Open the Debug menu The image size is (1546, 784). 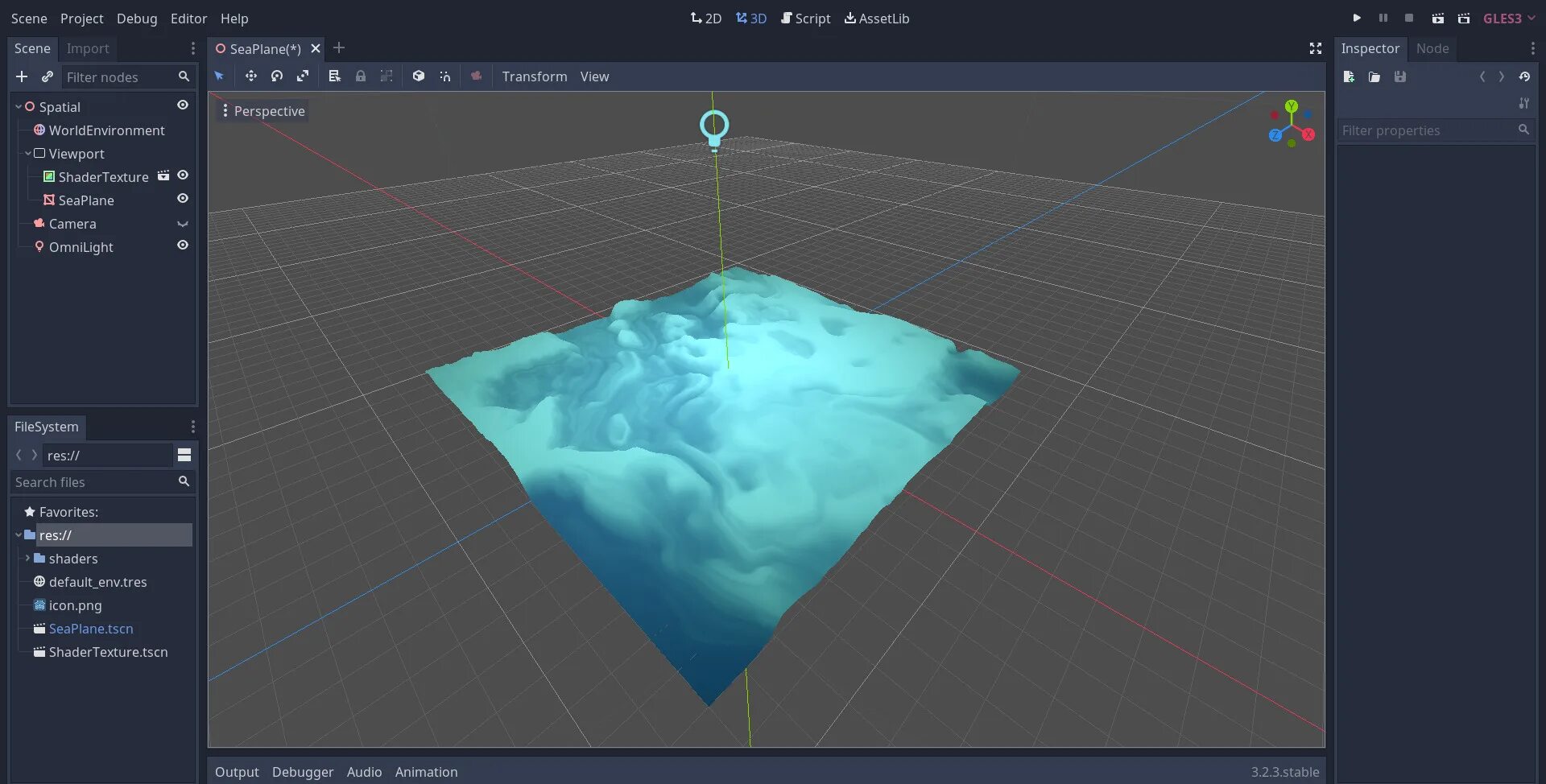pyautogui.click(x=137, y=19)
